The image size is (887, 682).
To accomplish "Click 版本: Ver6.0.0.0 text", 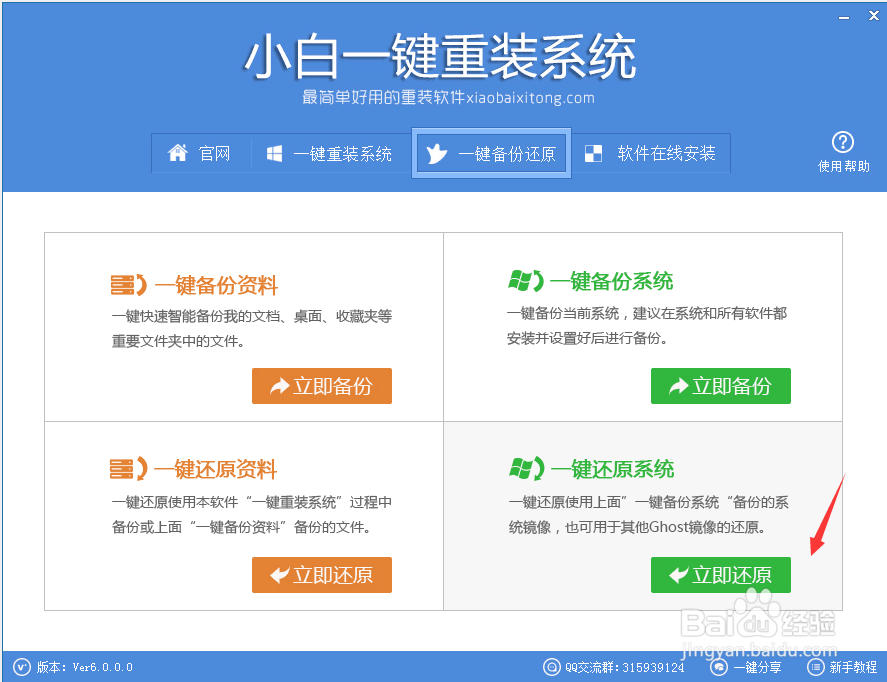I will point(85,667).
